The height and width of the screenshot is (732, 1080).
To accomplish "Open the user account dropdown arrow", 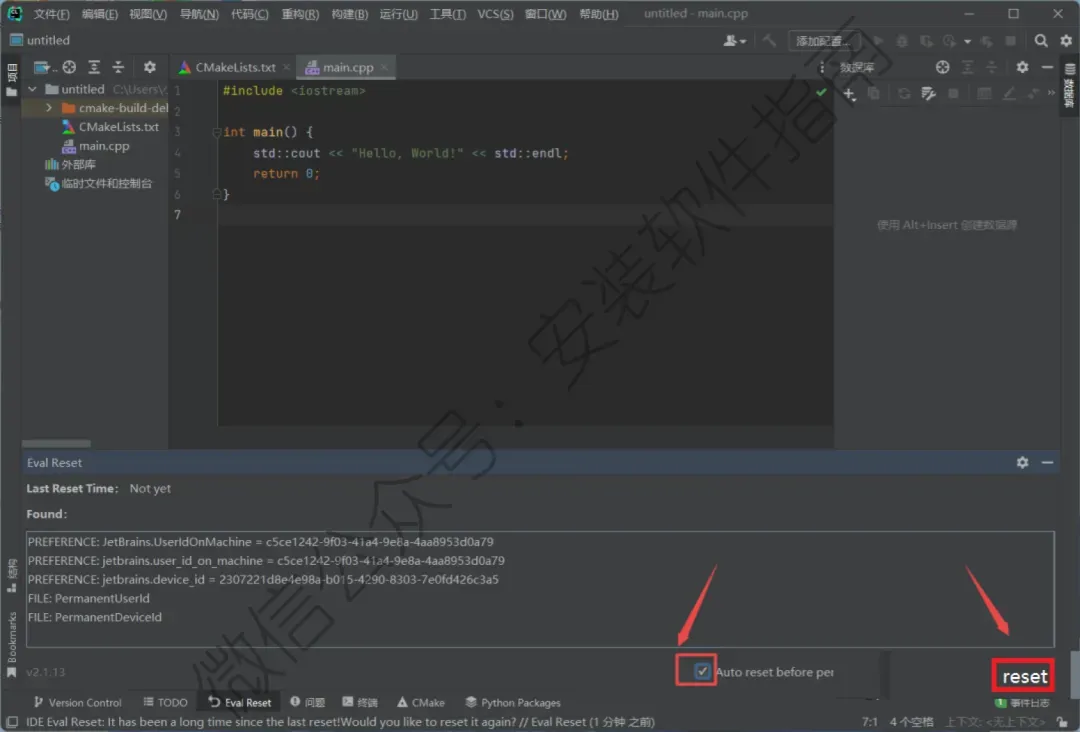I will click(x=743, y=41).
